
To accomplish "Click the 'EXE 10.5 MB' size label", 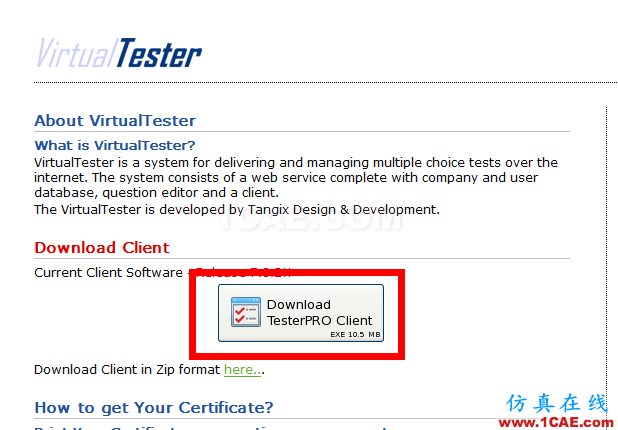I will point(355,335).
